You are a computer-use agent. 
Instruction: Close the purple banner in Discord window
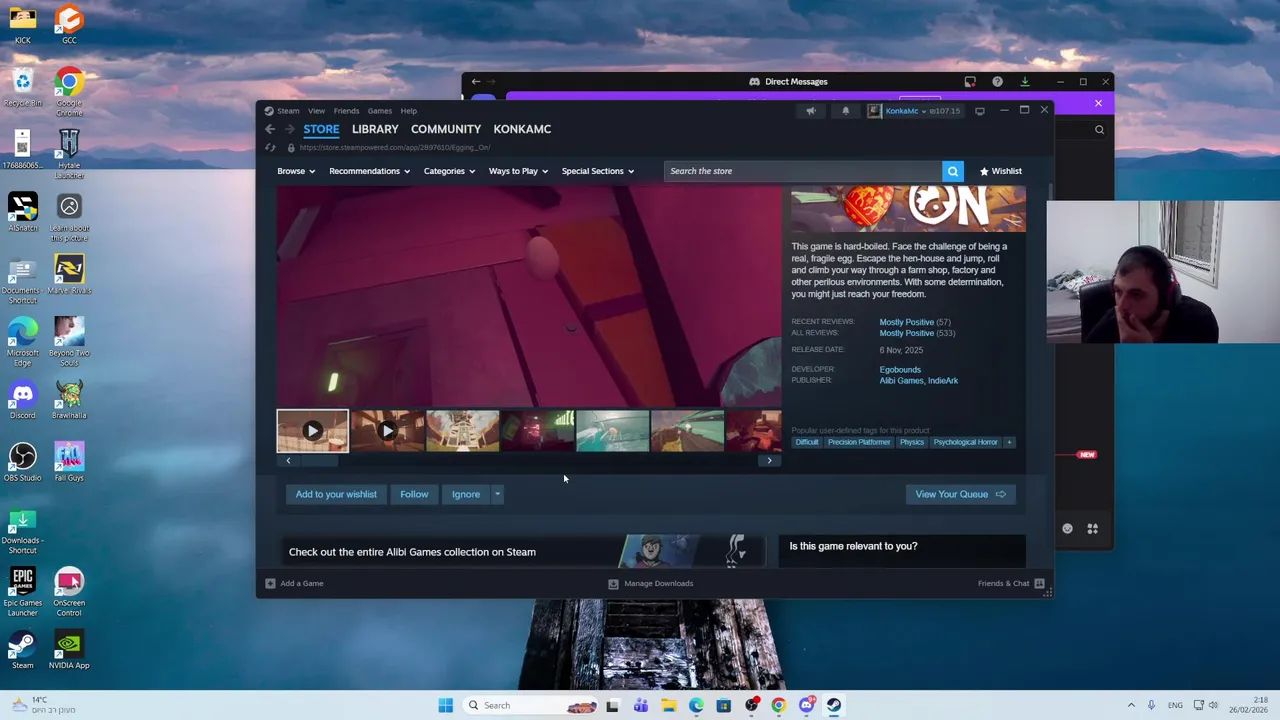pos(1098,104)
